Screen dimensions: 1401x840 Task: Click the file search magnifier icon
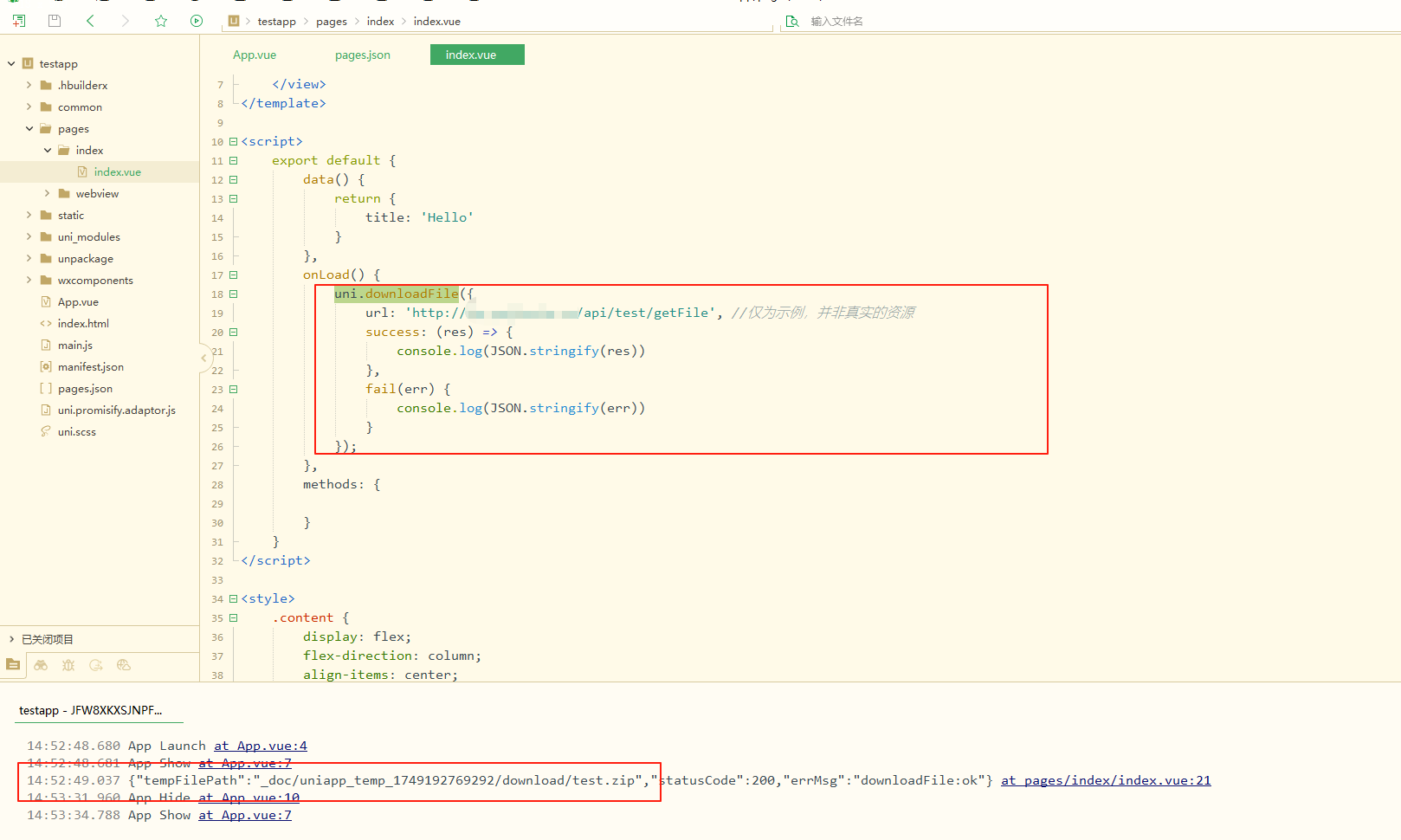792,21
